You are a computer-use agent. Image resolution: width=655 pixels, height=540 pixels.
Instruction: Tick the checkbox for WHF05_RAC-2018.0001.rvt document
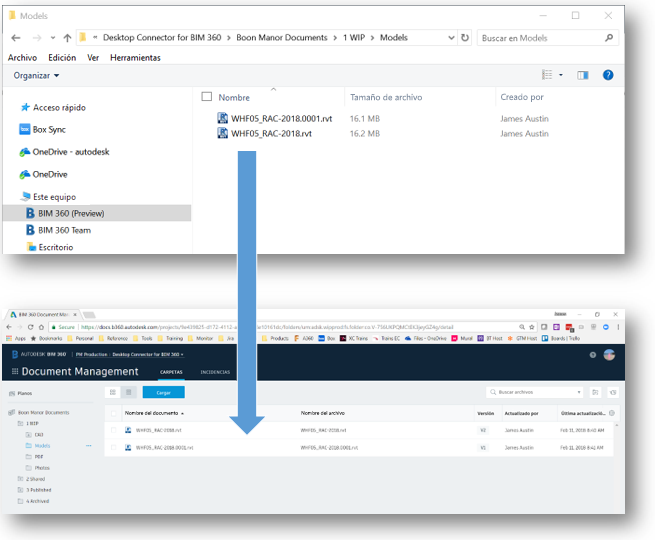pos(114,448)
